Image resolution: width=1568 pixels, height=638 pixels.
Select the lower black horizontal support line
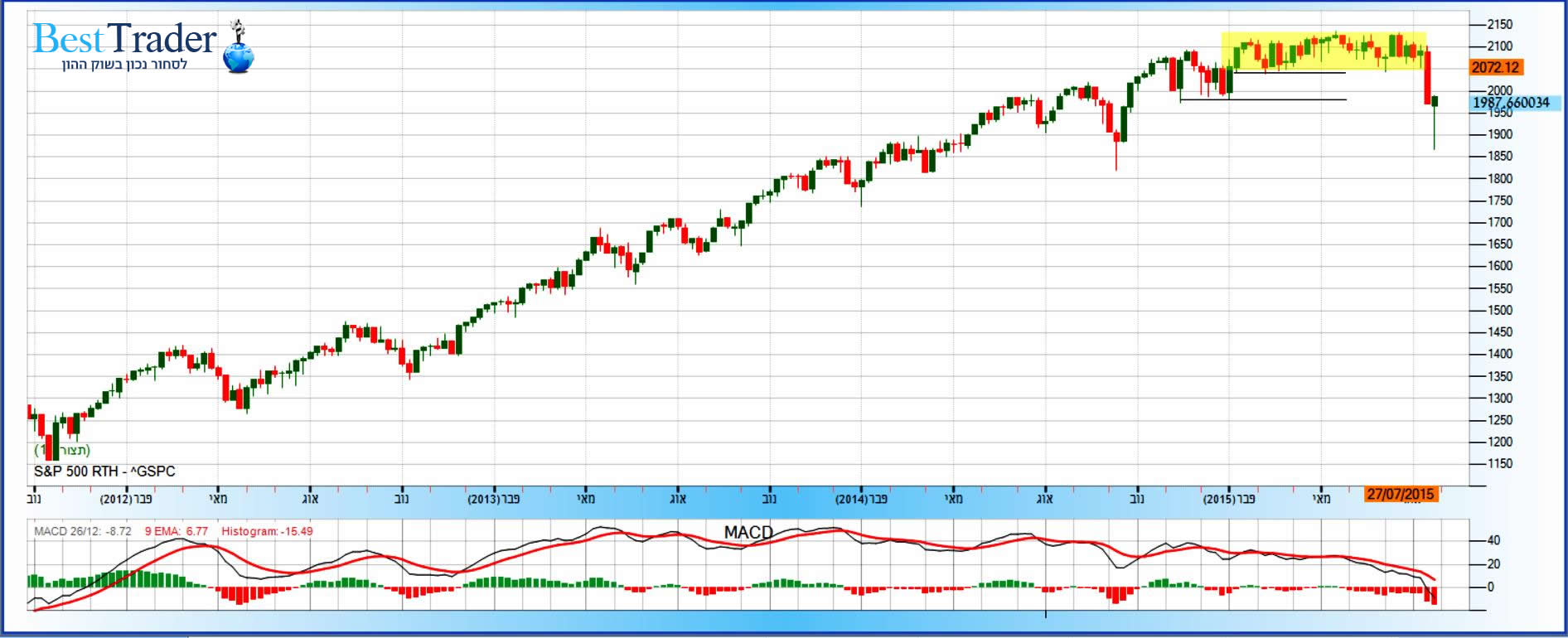[x=1263, y=100]
